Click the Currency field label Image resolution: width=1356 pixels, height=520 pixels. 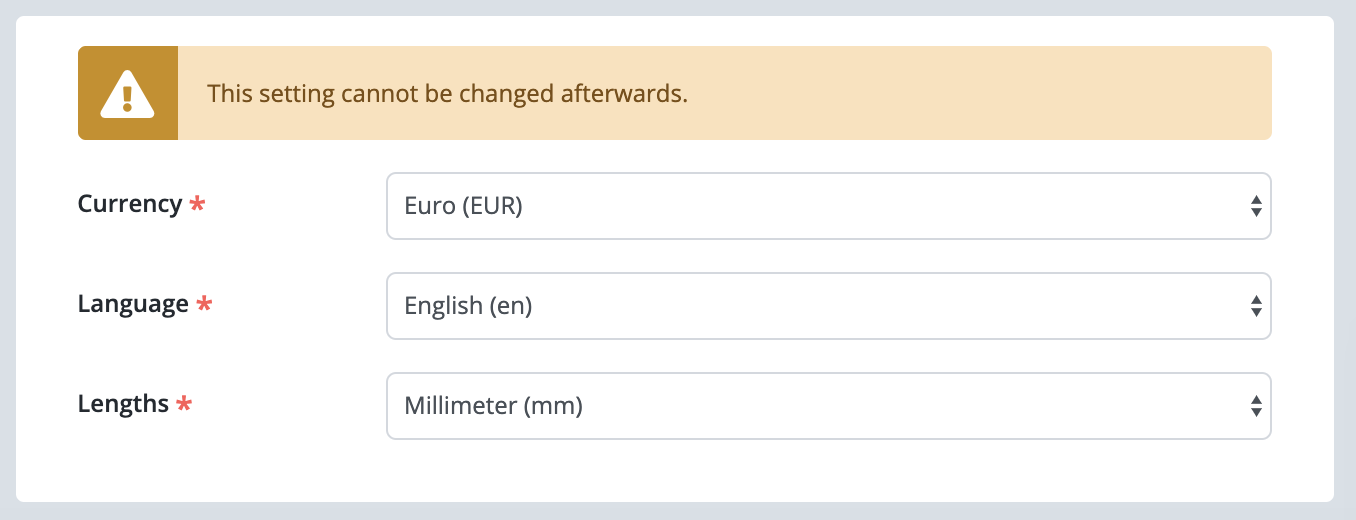click(x=130, y=204)
